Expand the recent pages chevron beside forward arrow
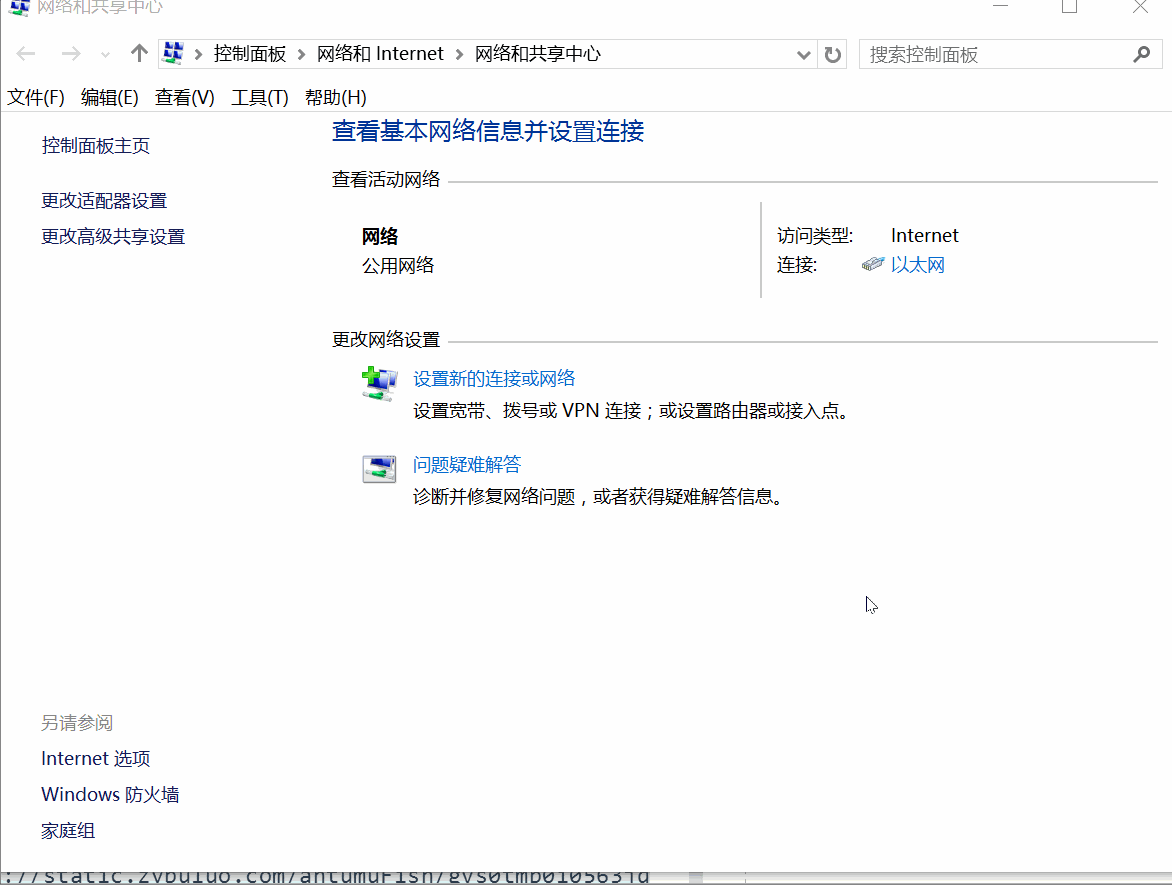Viewport: 1172px width, 885px height. pyautogui.click(x=105, y=54)
